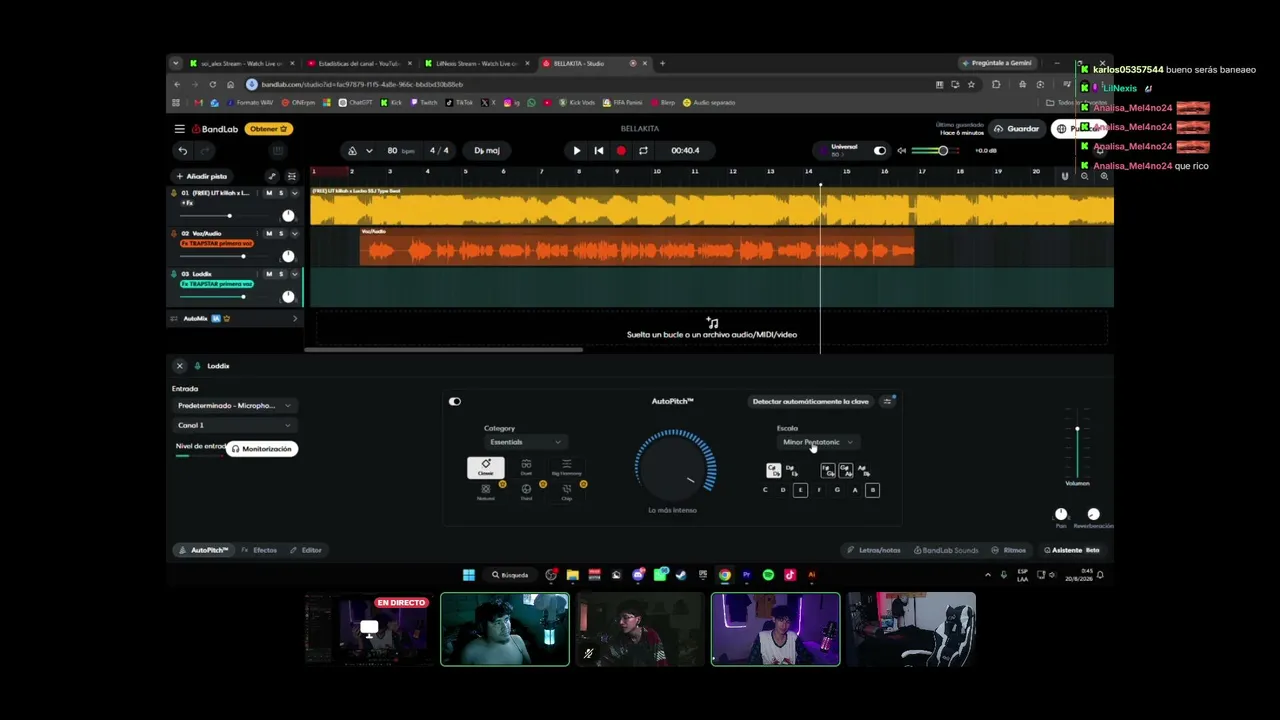The width and height of the screenshot is (1280, 720).
Task: Bookmark this page with the star icon
Action: [971, 84]
